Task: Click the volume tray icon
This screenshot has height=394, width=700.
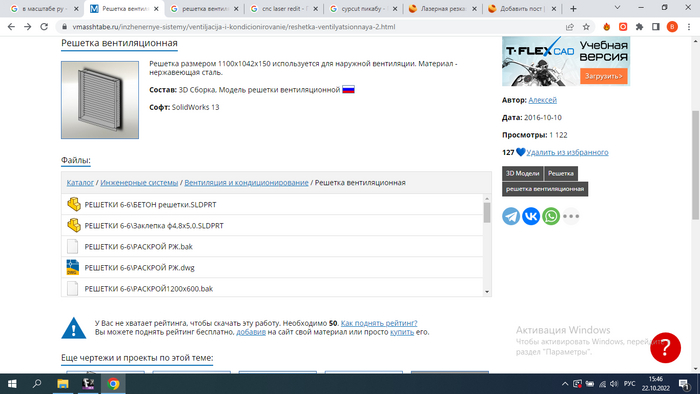Action: point(614,384)
